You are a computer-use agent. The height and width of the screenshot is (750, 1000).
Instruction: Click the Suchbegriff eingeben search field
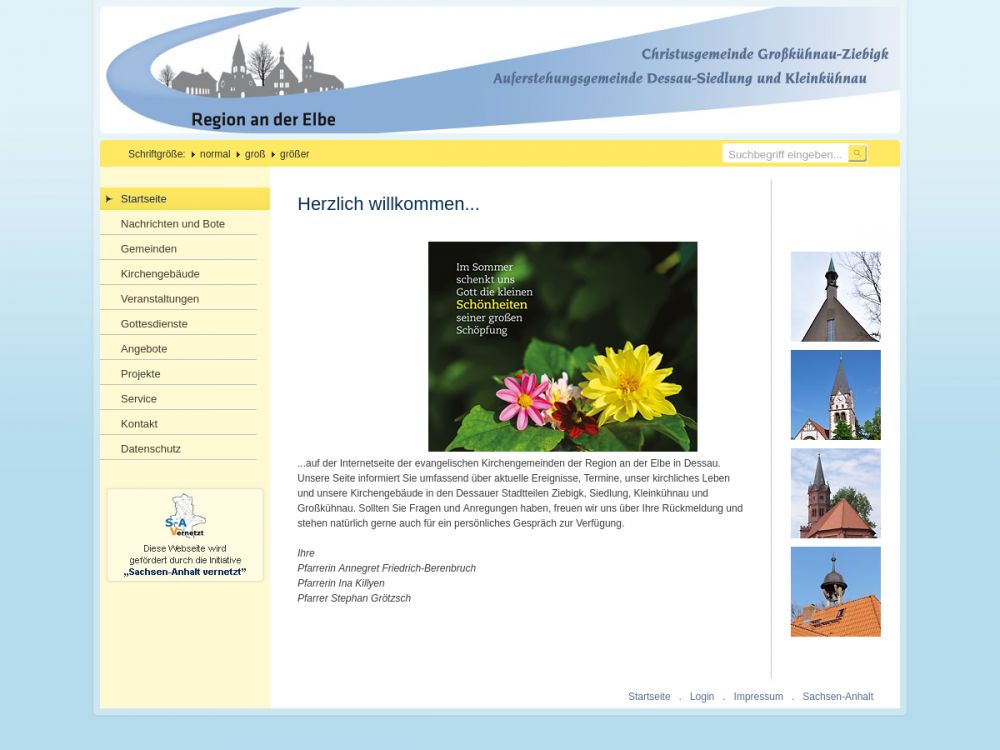(x=785, y=154)
